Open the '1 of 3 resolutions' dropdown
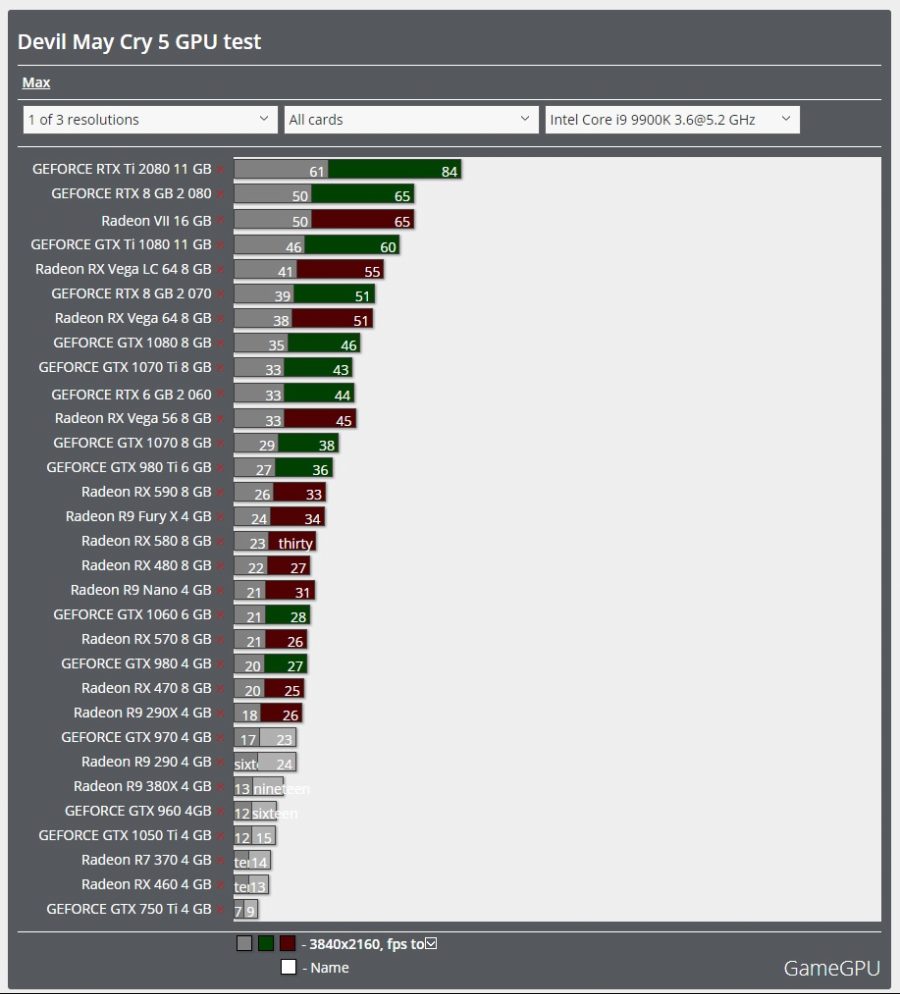The image size is (900, 994). pyautogui.click(x=150, y=120)
